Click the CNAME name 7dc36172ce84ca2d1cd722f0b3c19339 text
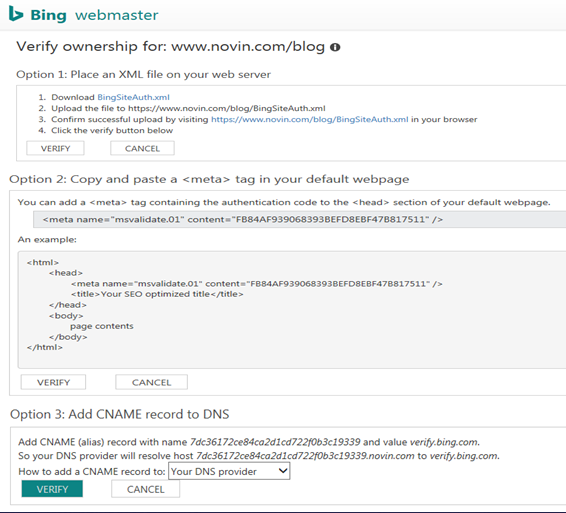Viewport: 566px width, 513px height. (x=275, y=442)
